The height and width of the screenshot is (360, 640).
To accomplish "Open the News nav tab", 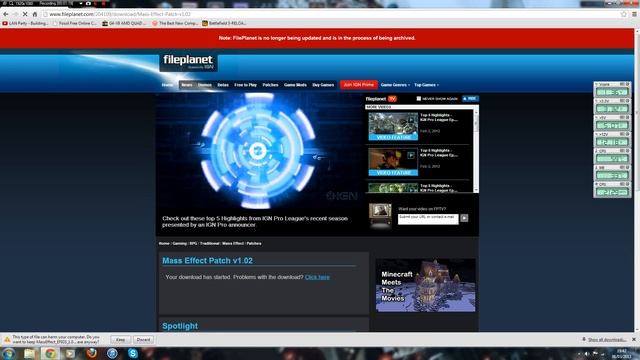I will click(x=187, y=85).
